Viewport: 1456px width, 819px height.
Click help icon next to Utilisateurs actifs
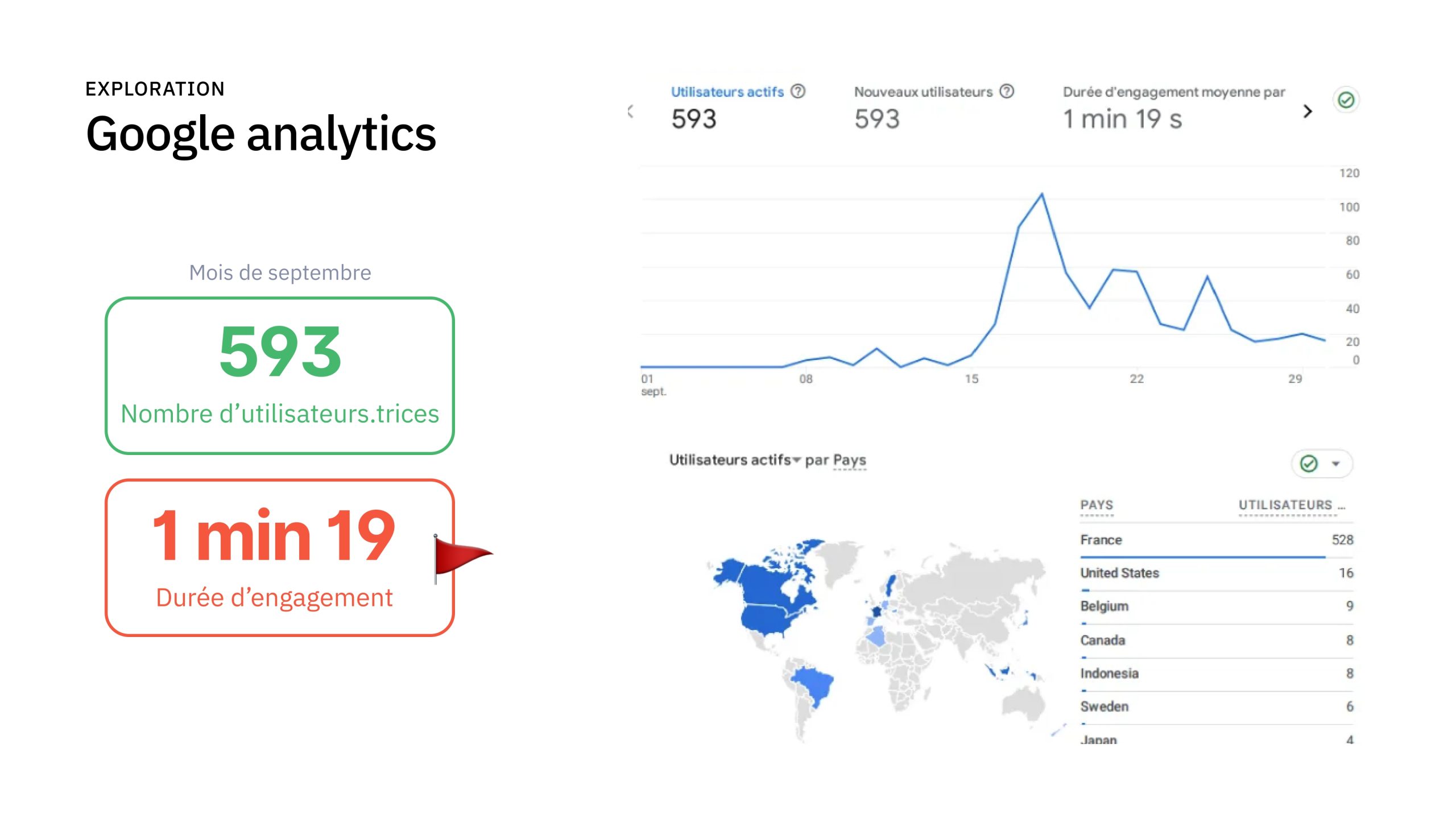(798, 91)
